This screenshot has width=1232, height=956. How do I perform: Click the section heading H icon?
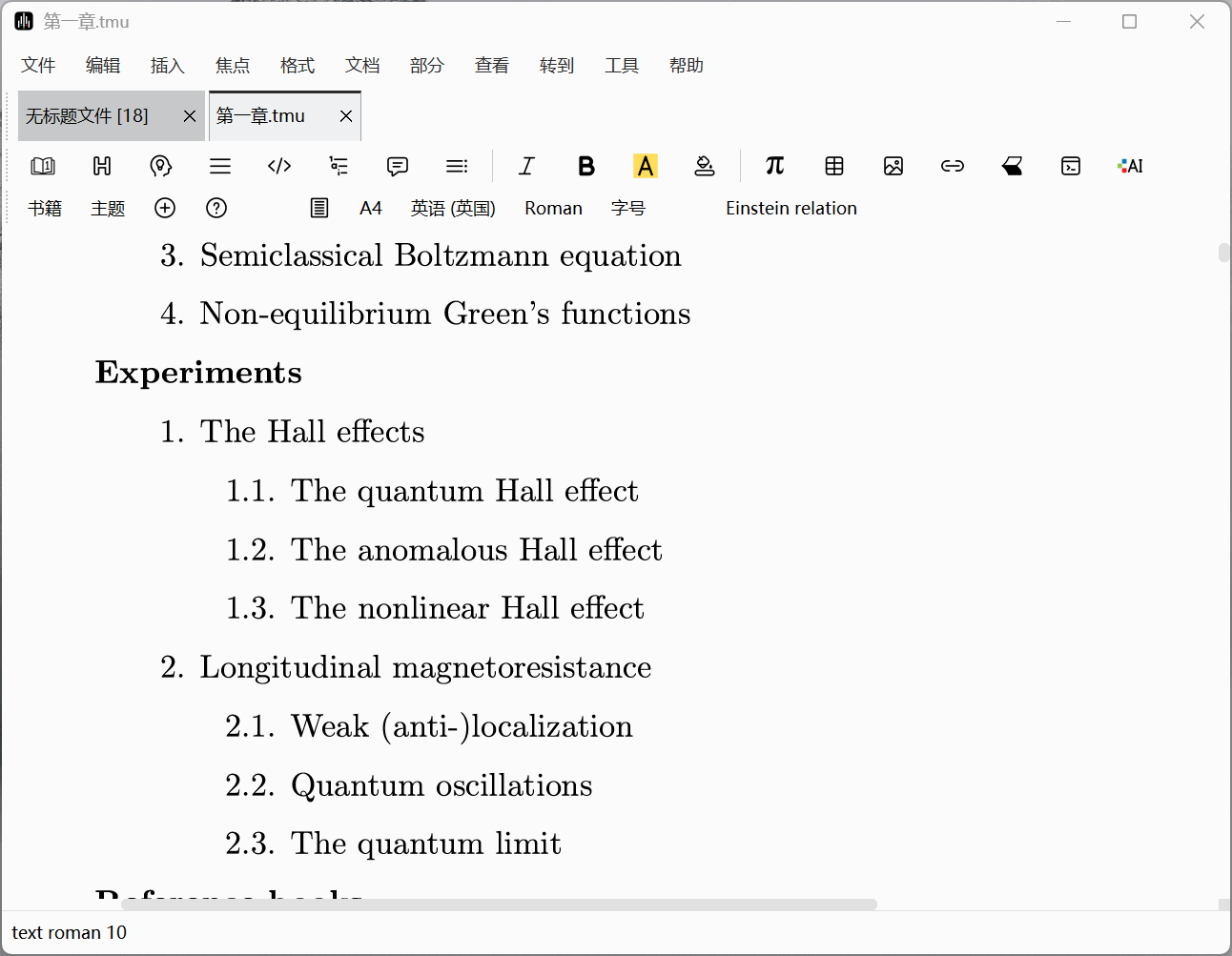click(x=102, y=166)
